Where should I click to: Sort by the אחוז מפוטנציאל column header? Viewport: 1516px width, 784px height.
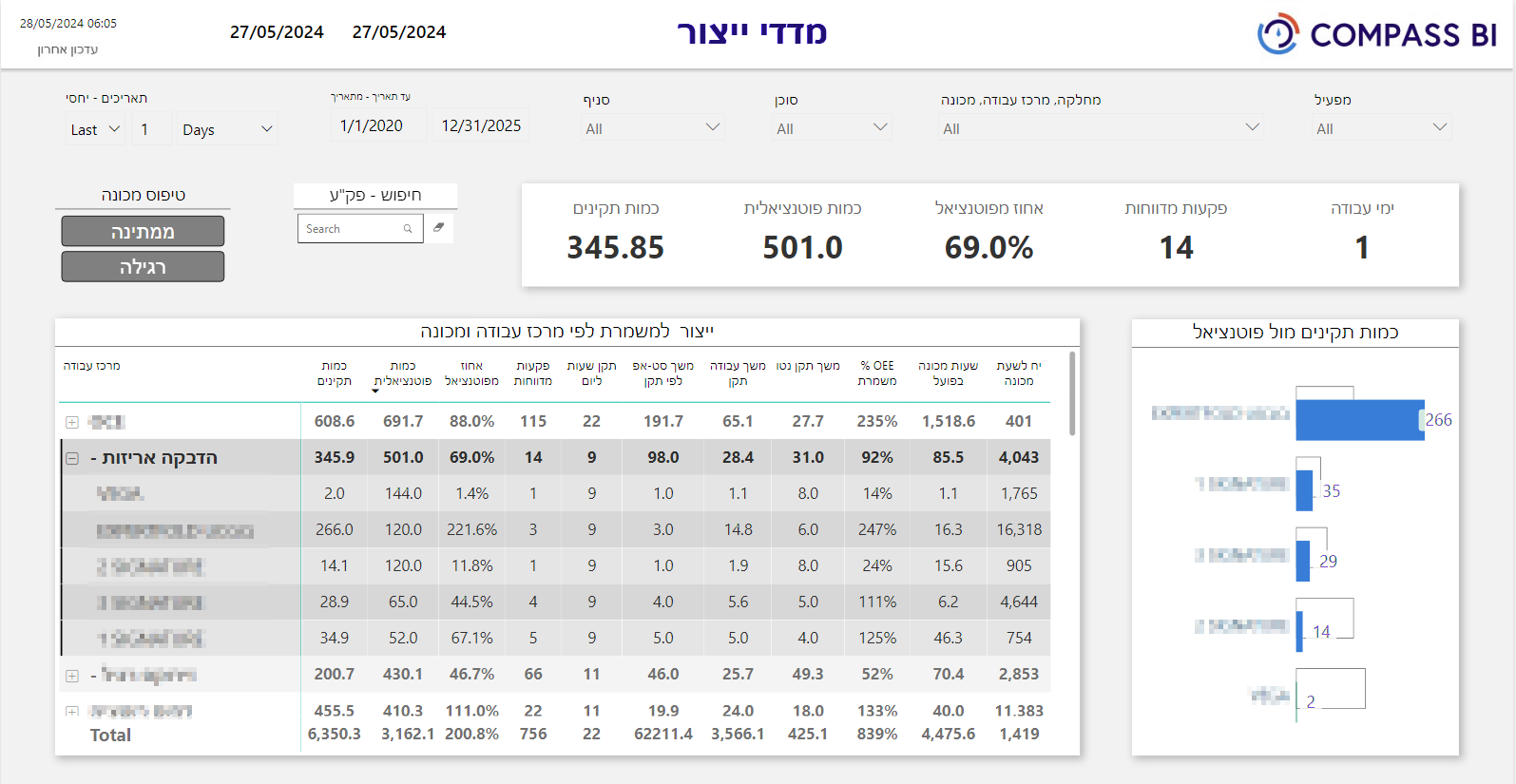[472, 373]
